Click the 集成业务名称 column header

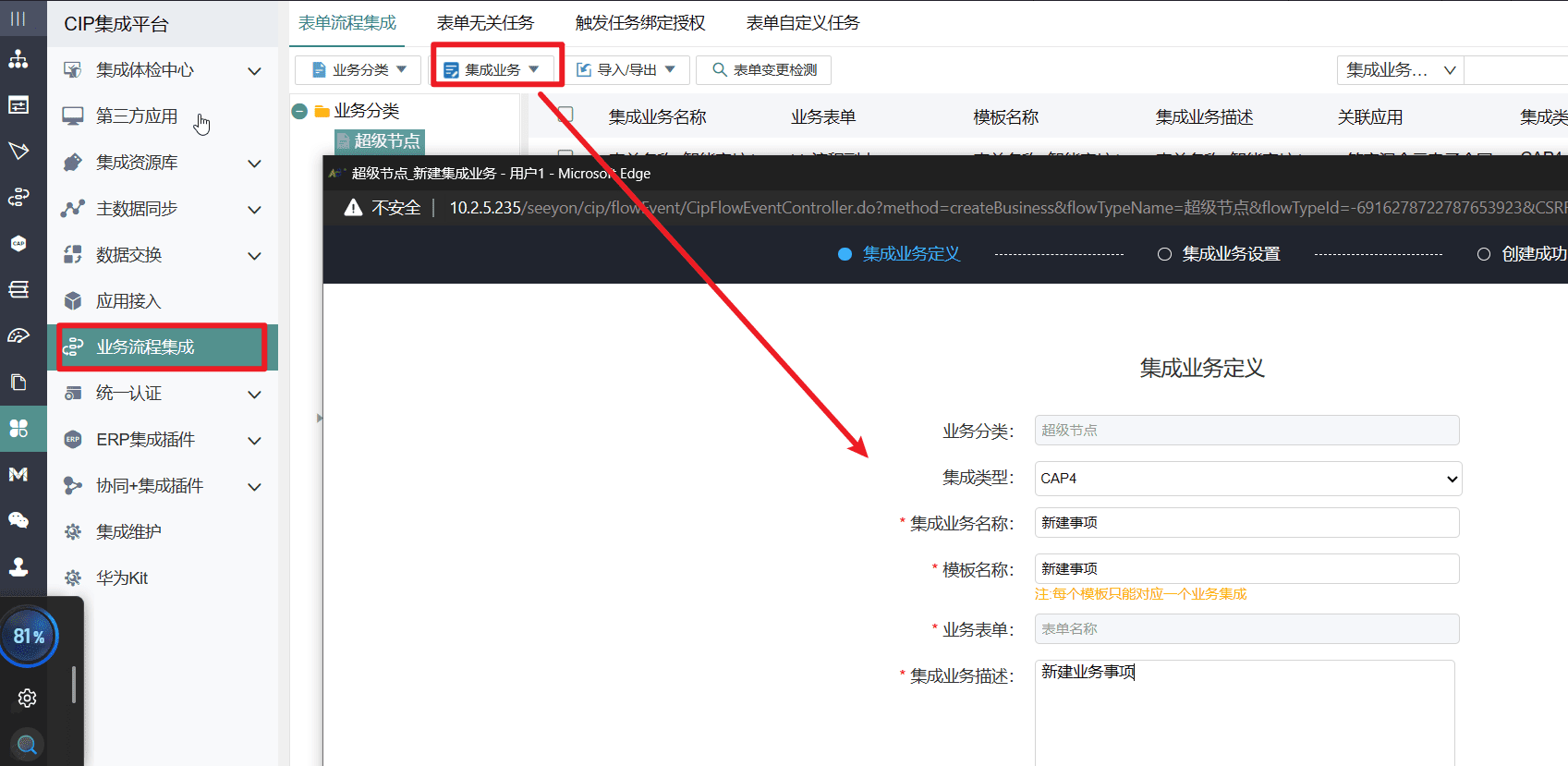(658, 117)
